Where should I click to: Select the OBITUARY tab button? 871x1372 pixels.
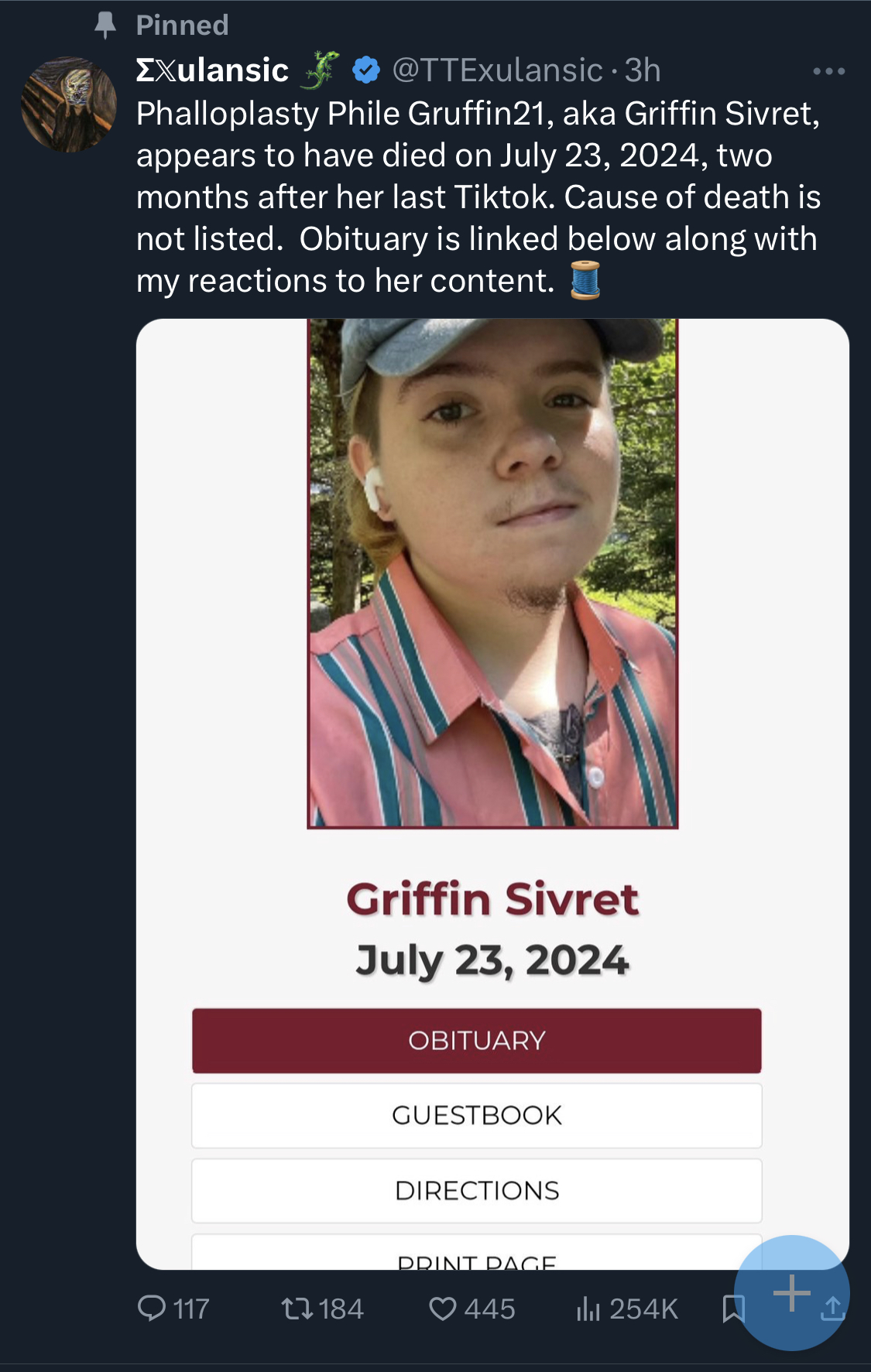click(x=477, y=1040)
